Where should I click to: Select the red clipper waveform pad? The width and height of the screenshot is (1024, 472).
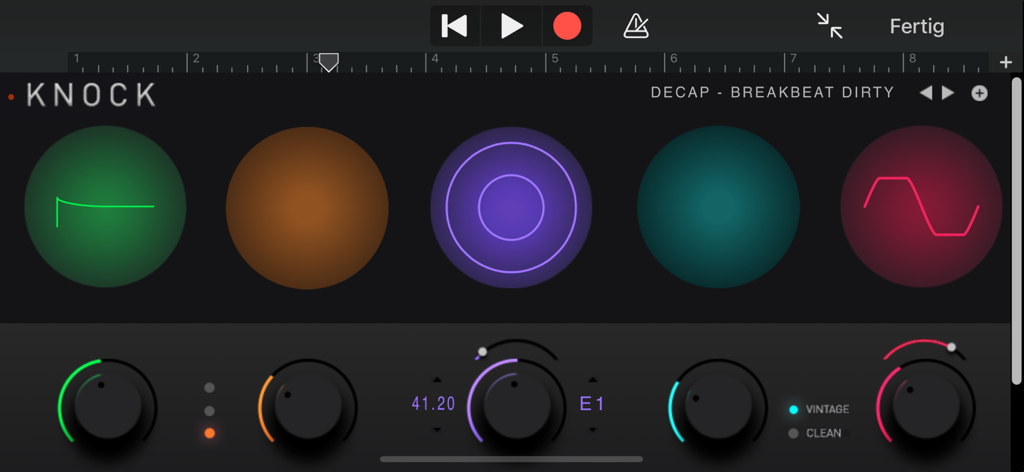point(921,207)
